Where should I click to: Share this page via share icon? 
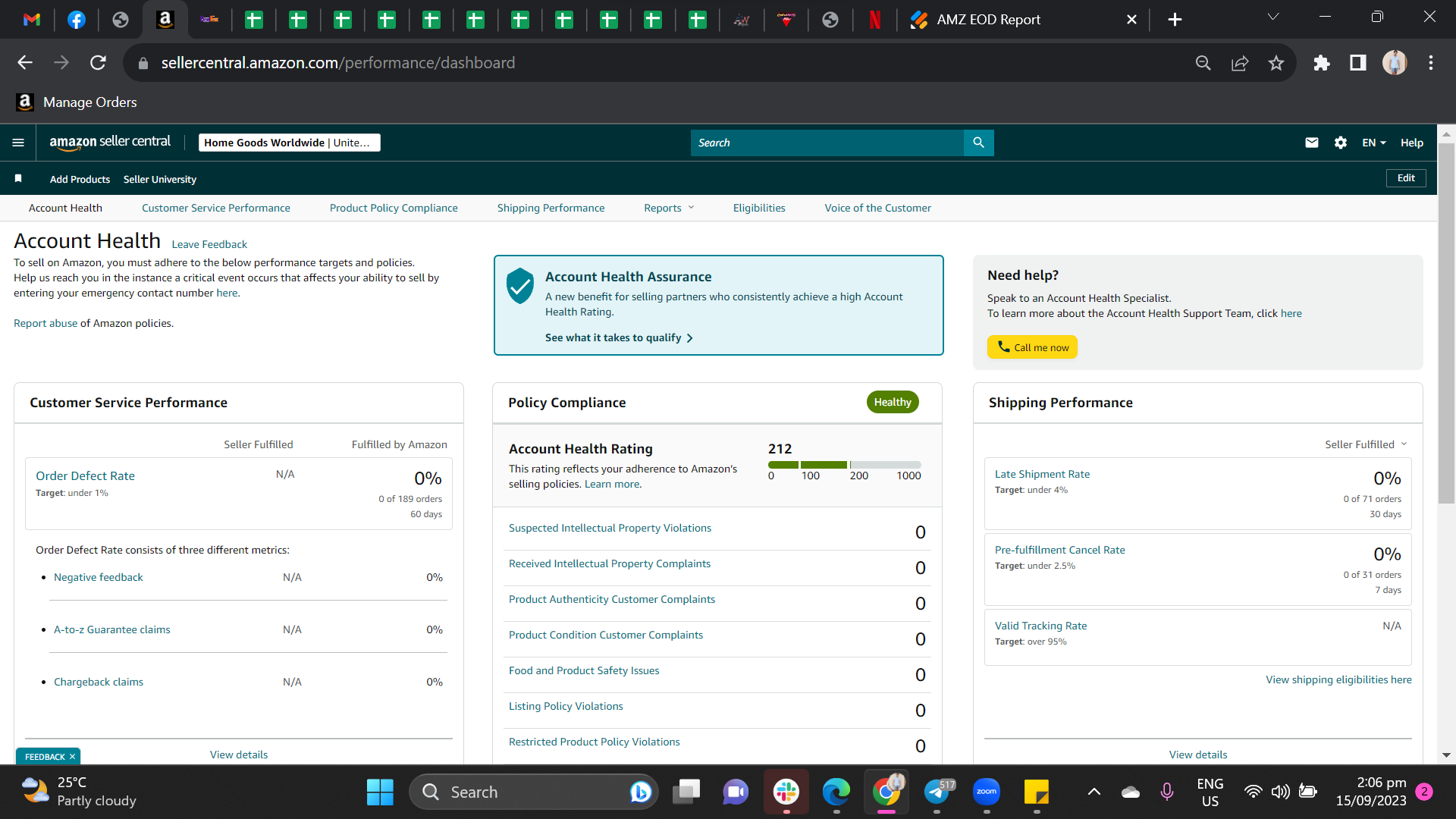click(1240, 63)
